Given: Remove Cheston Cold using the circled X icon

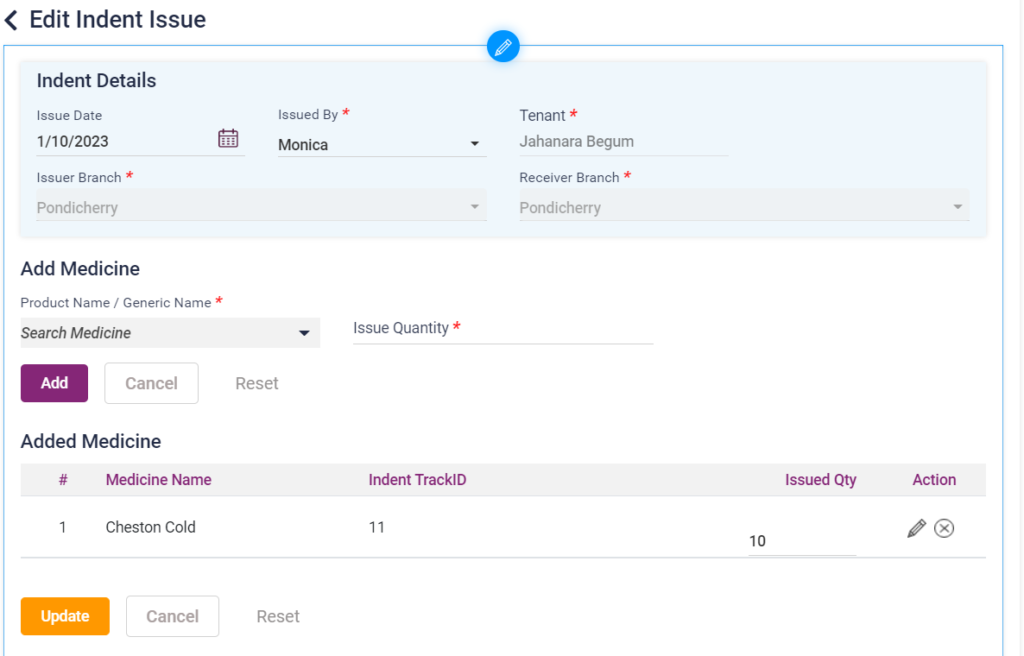Looking at the screenshot, I should [944, 528].
